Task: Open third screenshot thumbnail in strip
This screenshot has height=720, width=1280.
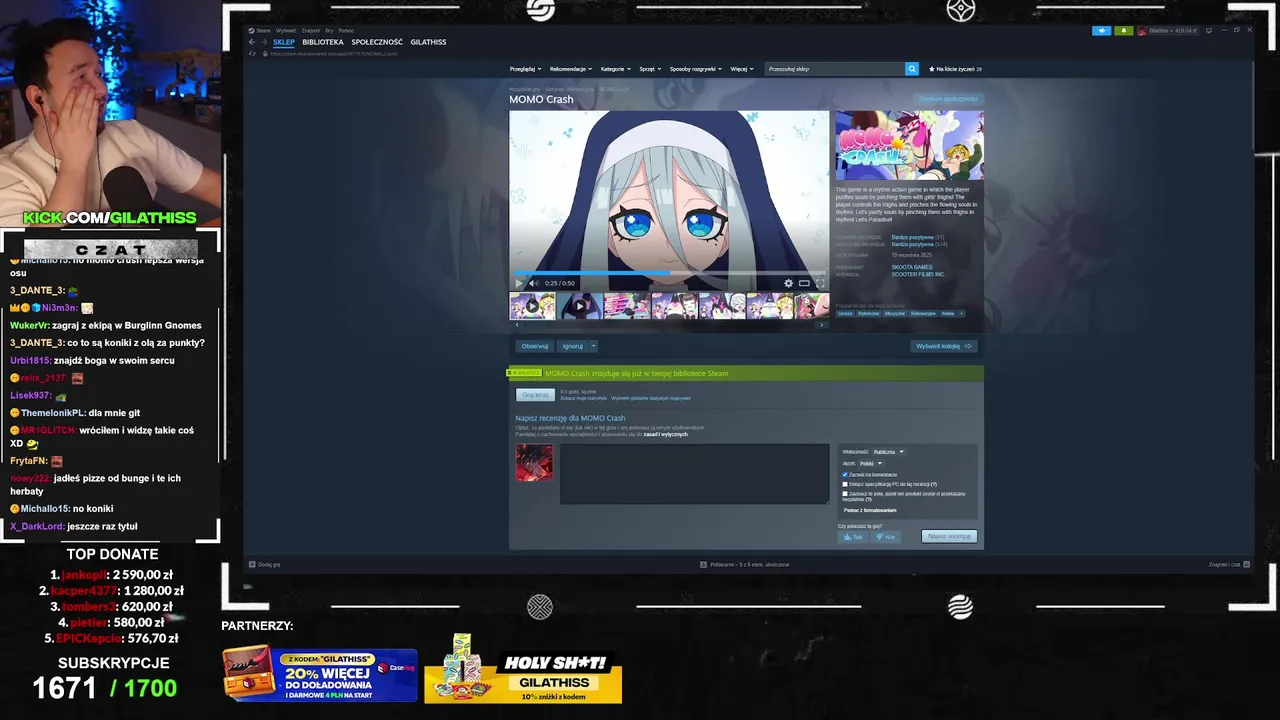Action: tap(626, 306)
